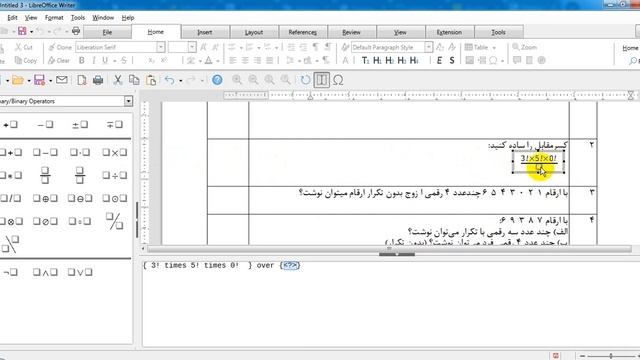
Task: Toggle the Formula Cursor button
Action: [322, 80]
